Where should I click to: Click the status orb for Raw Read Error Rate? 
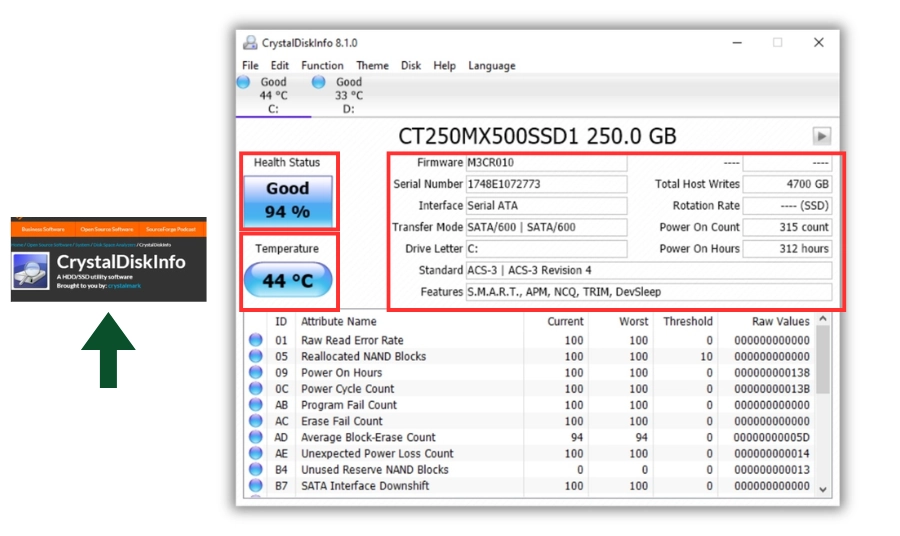pyautogui.click(x=255, y=340)
